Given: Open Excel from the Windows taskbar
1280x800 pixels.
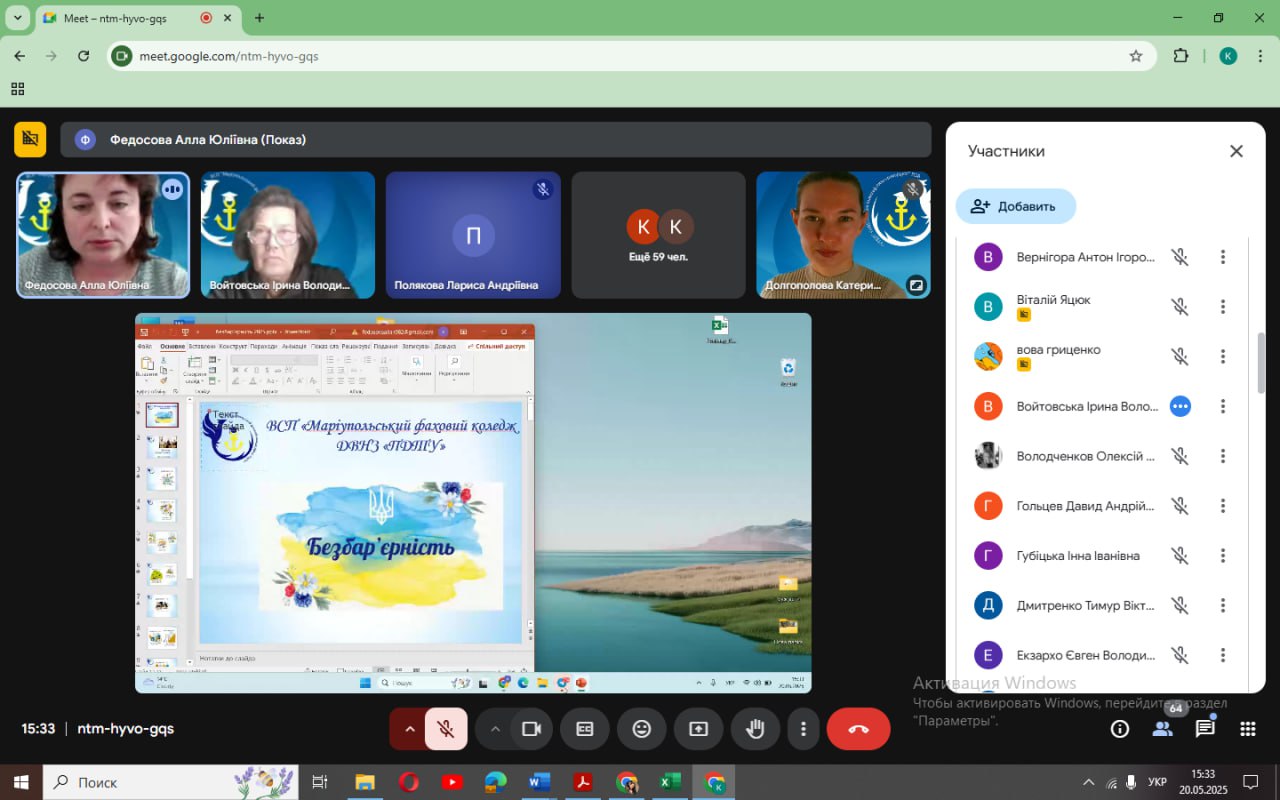Looking at the screenshot, I should [670, 782].
